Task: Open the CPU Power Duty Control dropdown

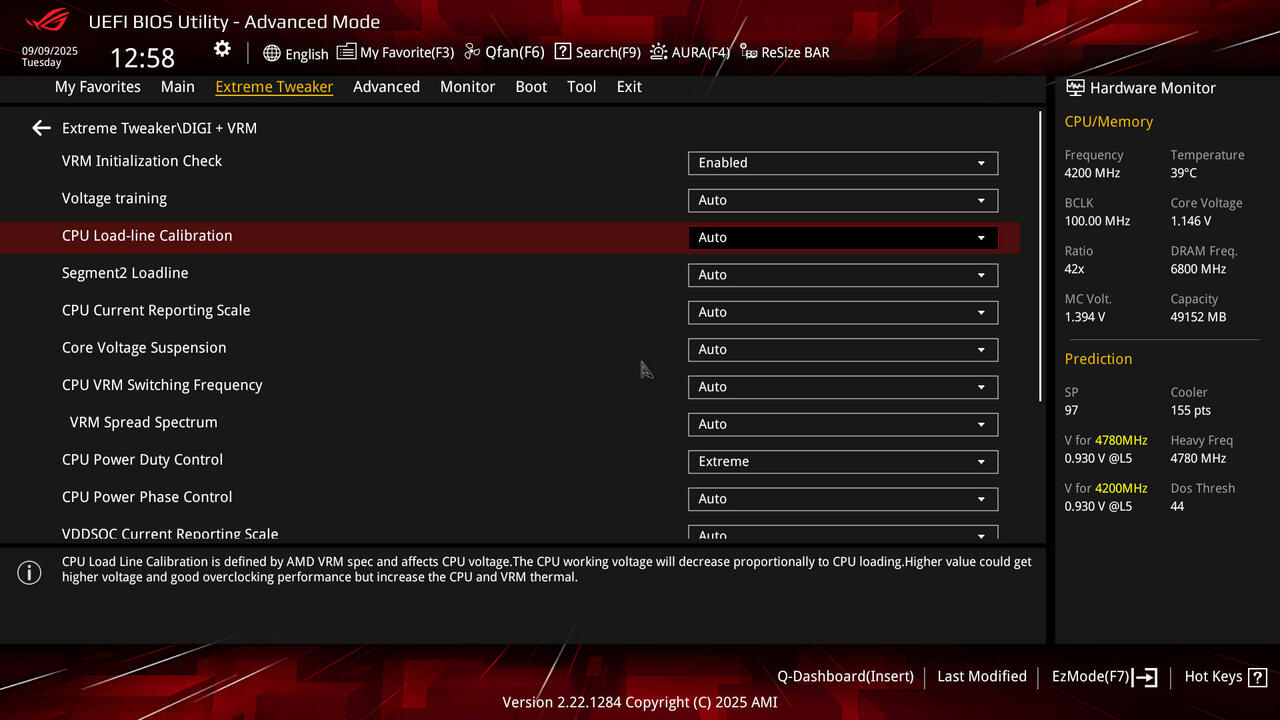Action: [843, 462]
